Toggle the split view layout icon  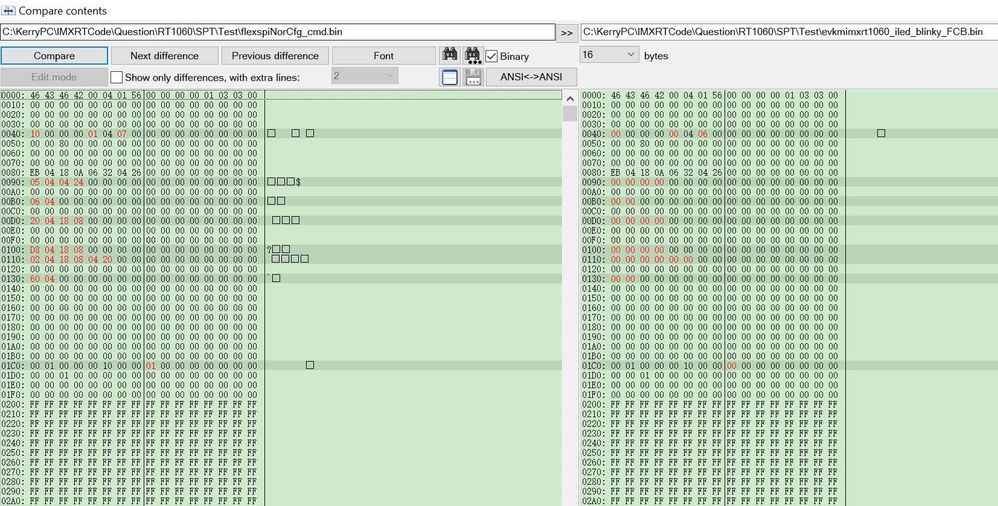coord(449,77)
